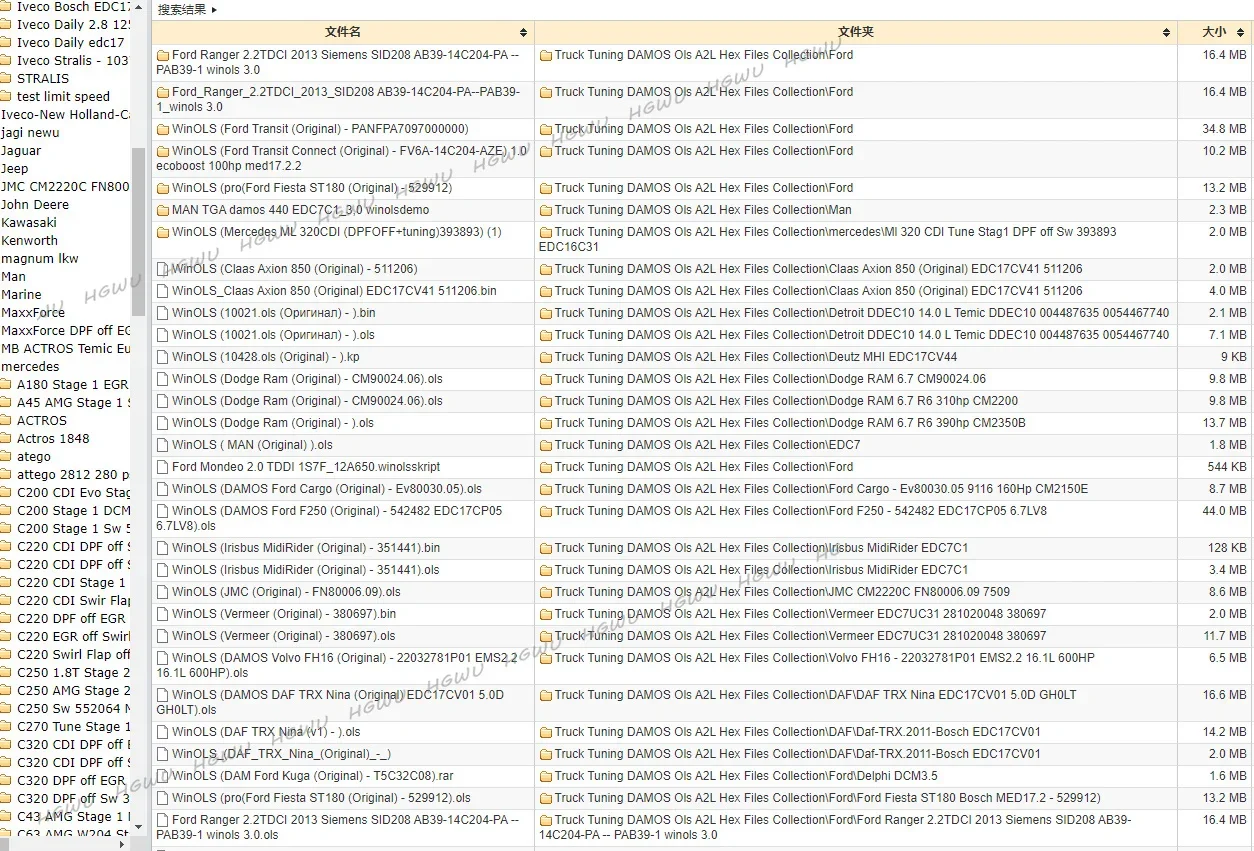Click the folder icon beside Collection\Man path

pyautogui.click(x=546, y=211)
